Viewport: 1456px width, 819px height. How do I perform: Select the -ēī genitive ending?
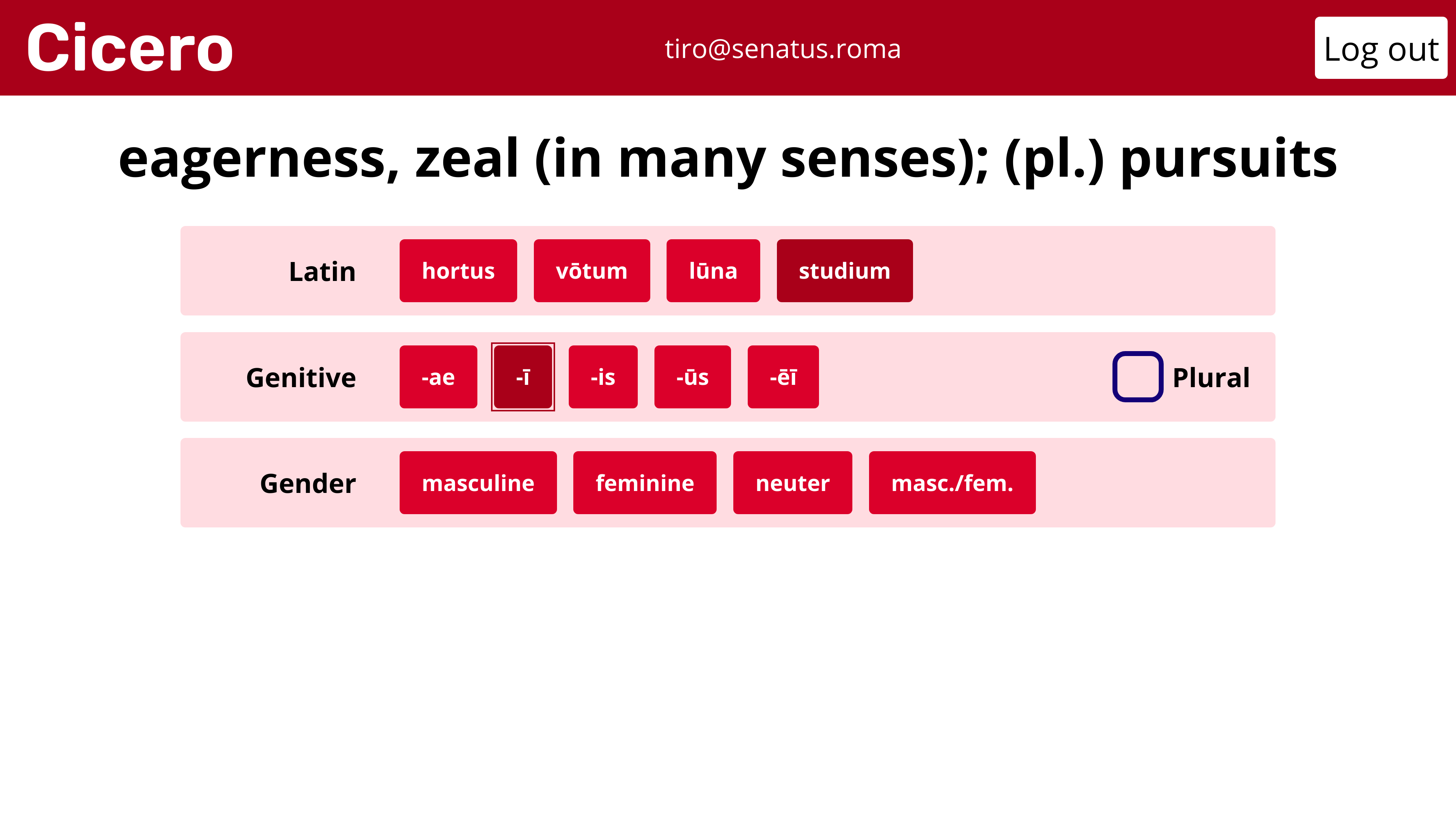pyautogui.click(x=783, y=377)
